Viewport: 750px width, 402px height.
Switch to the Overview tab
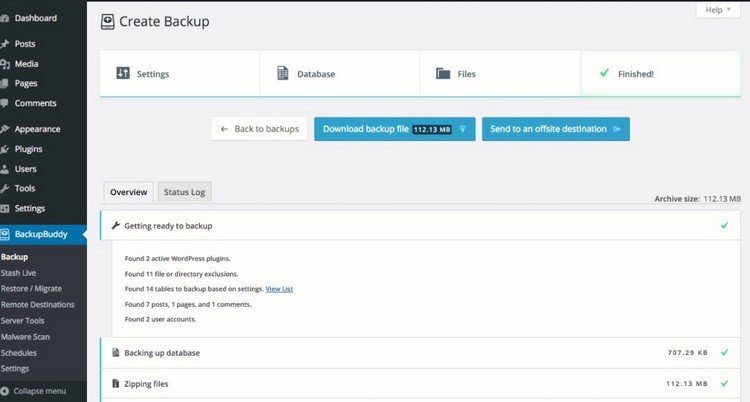pos(129,192)
